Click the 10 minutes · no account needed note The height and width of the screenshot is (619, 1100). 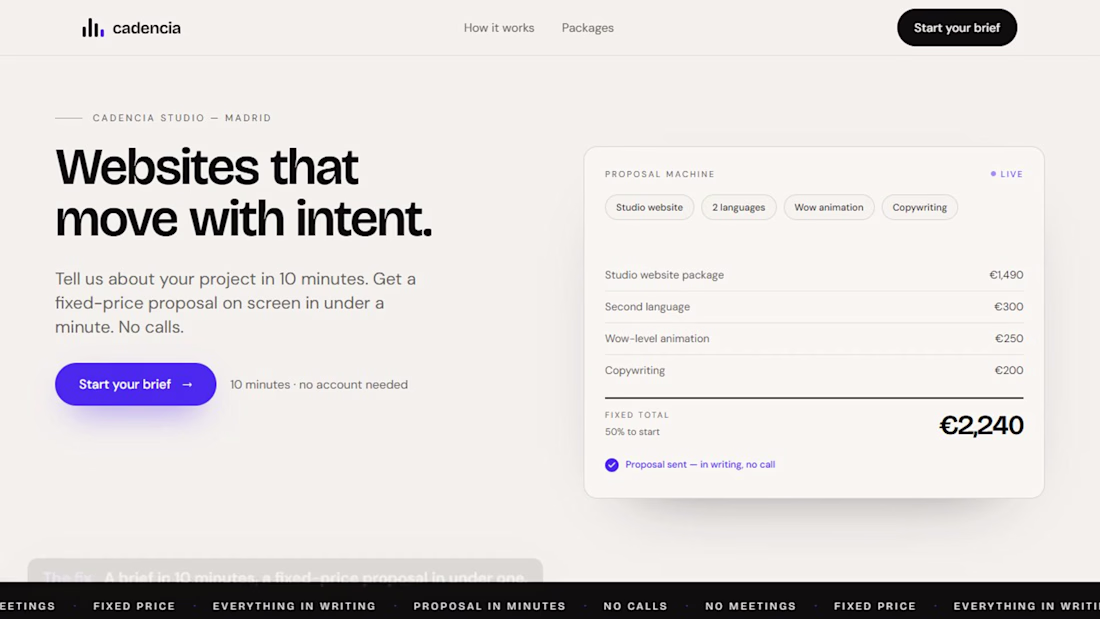click(319, 385)
